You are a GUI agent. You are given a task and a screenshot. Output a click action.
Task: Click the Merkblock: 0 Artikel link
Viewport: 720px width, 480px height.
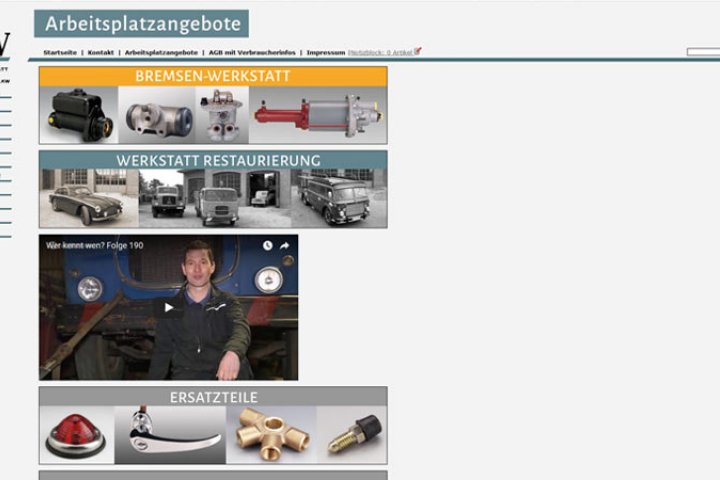[x=380, y=52]
